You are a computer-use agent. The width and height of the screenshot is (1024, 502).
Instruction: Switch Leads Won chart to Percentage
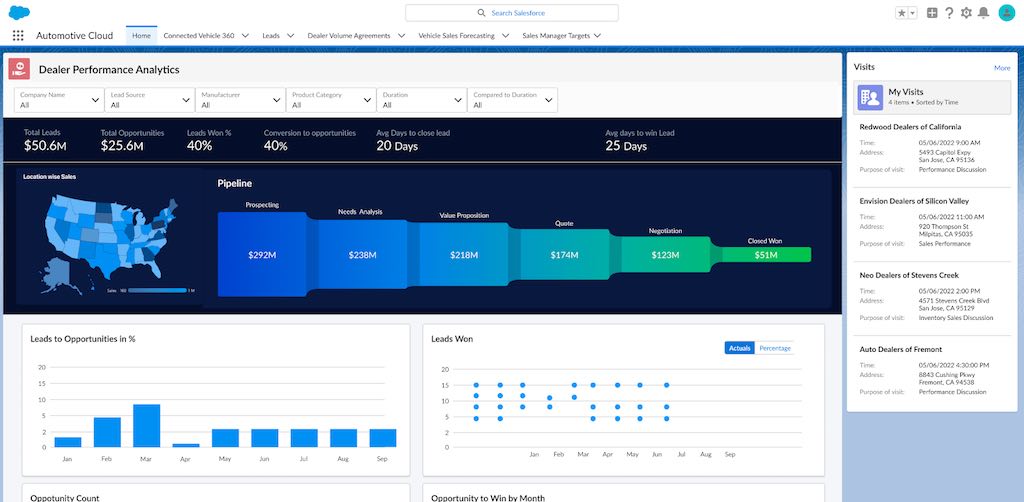click(775, 348)
